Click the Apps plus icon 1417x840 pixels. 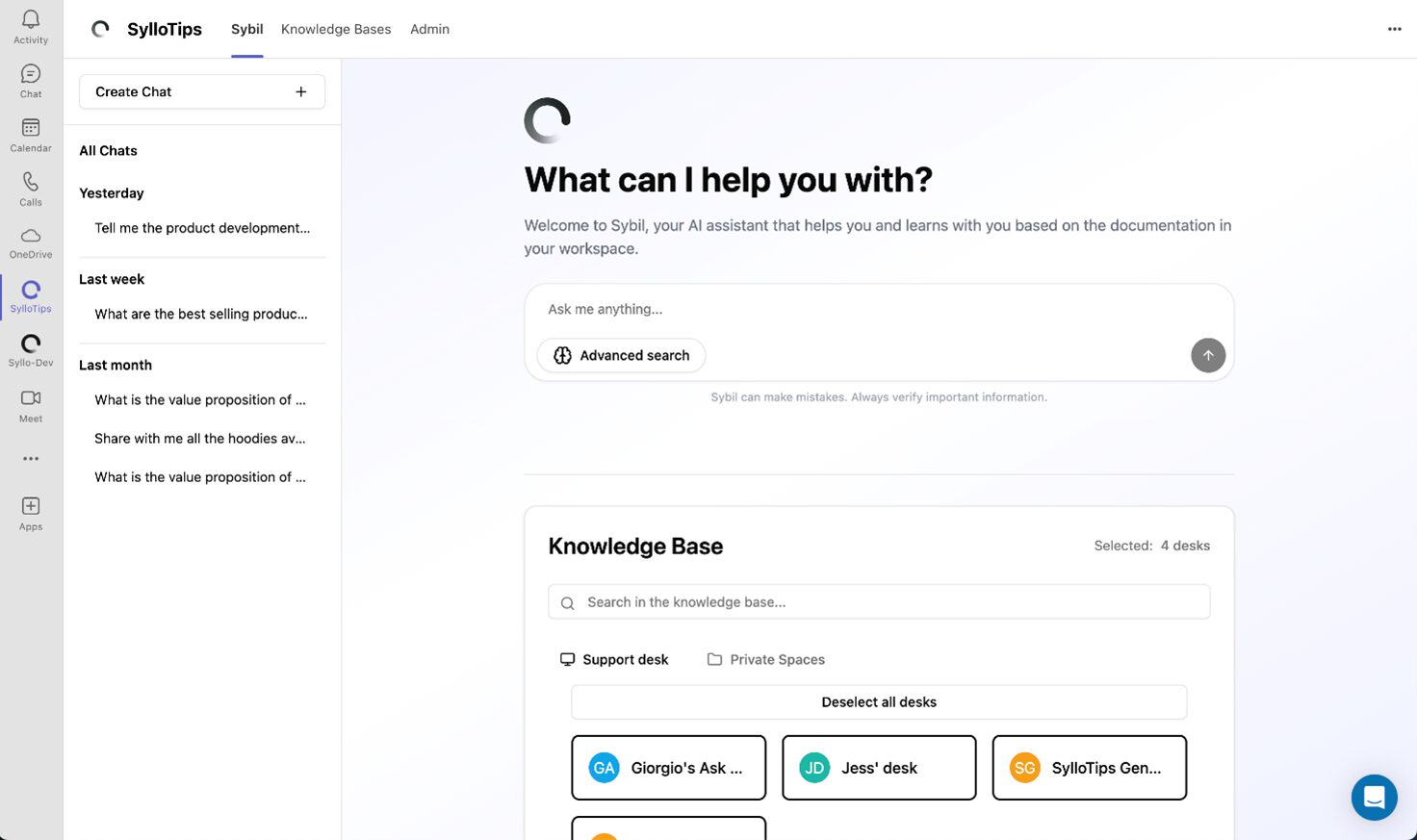(x=31, y=512)
